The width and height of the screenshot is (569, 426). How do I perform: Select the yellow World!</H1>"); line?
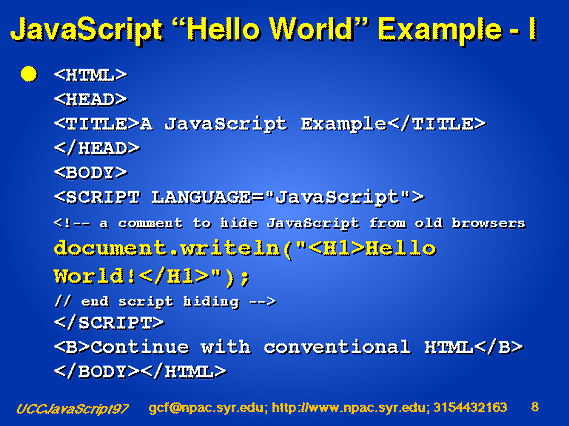point(152,277)
